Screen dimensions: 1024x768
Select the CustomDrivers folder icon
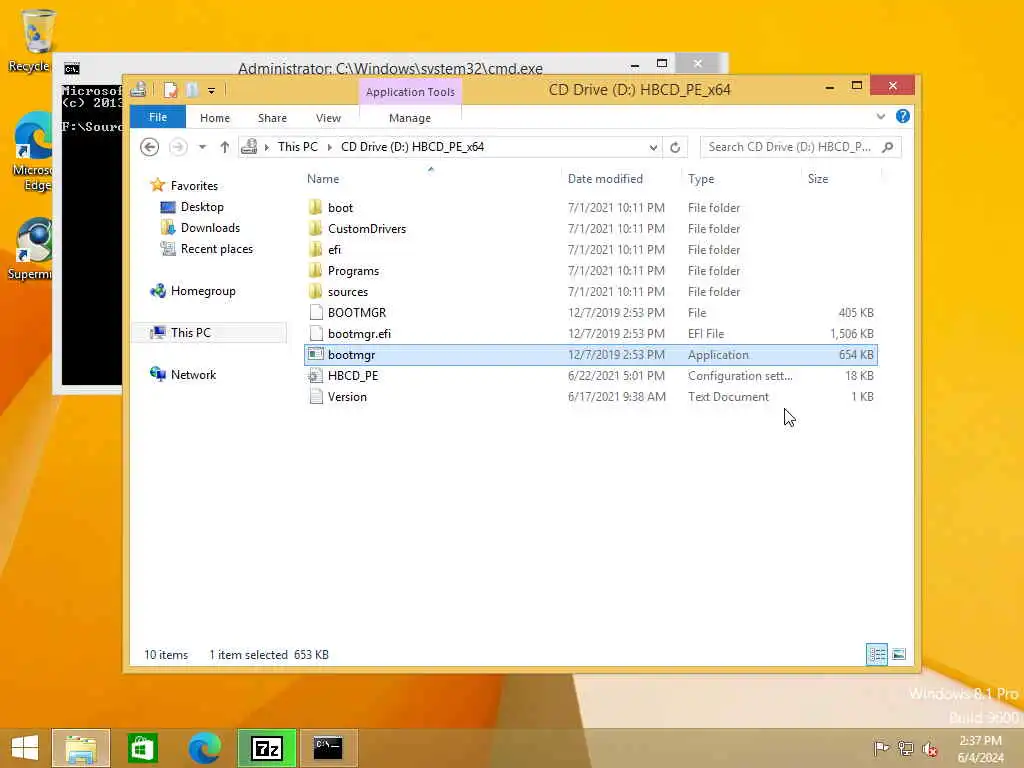tap(315, 229)
